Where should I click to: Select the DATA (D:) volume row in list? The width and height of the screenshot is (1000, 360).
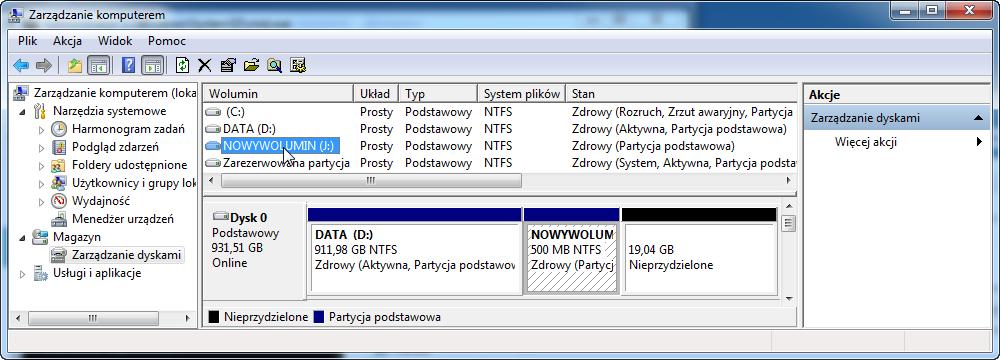click(500, 129)
